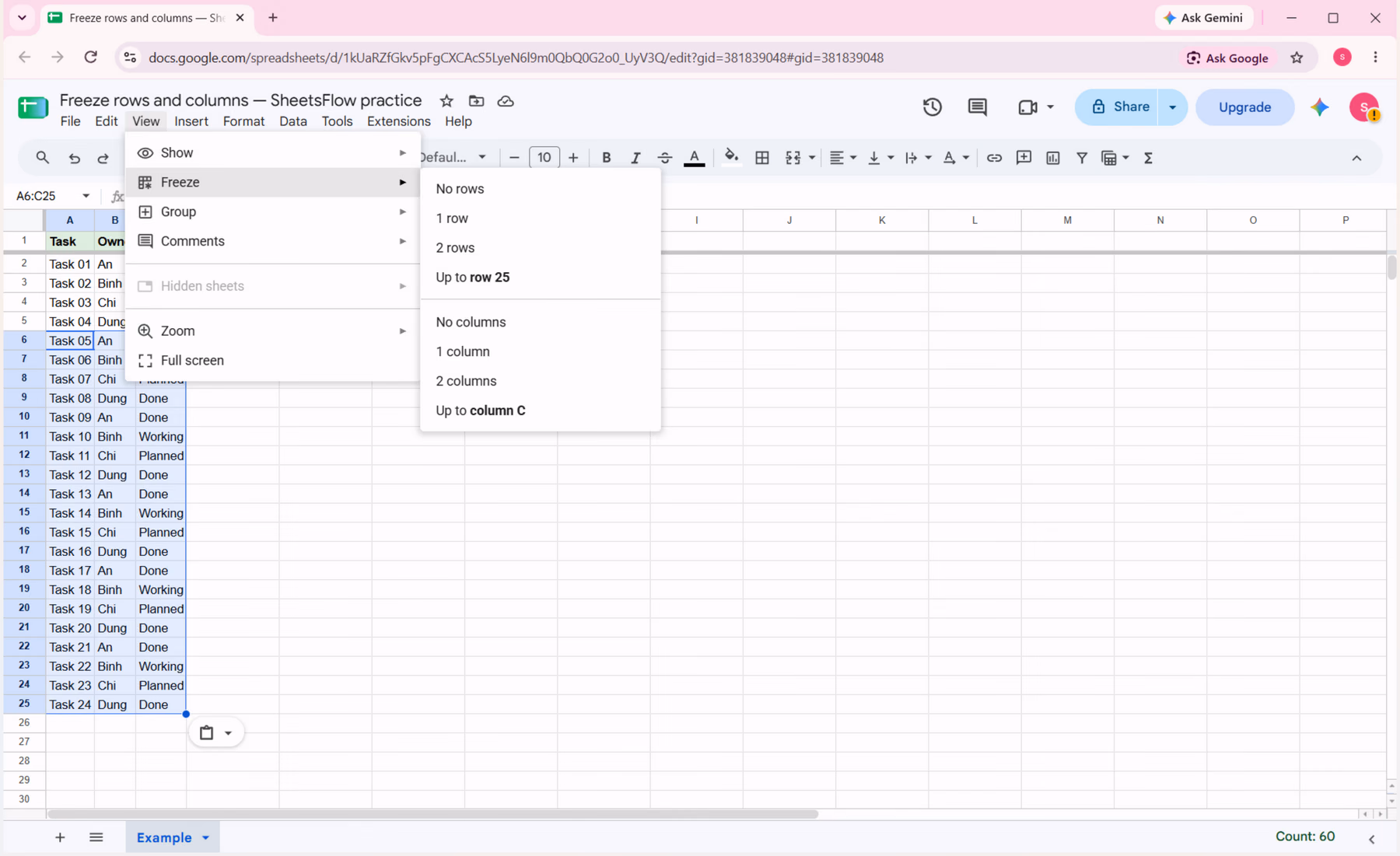Click the font size input field
Image resolution: width=1400 pixels, height=856 pixels.
[x=544, y=158]
